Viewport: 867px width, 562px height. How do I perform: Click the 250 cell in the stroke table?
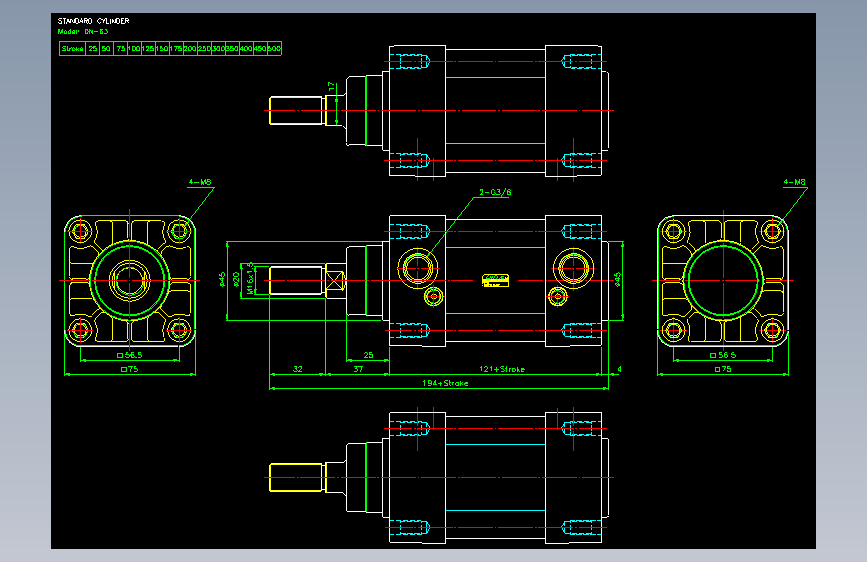(204, 49)
